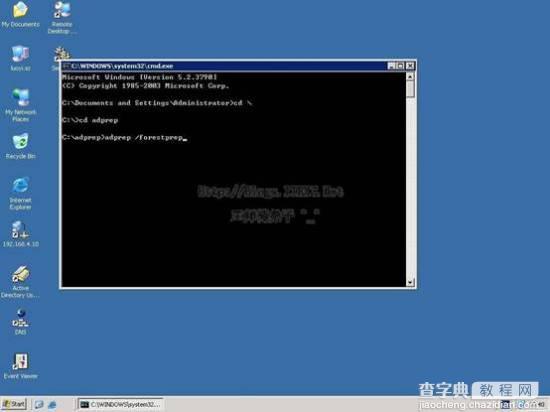Click the cmd window scrollbar up arrow
The height and width of the screenshot is (412, 550).
(410, 76)
